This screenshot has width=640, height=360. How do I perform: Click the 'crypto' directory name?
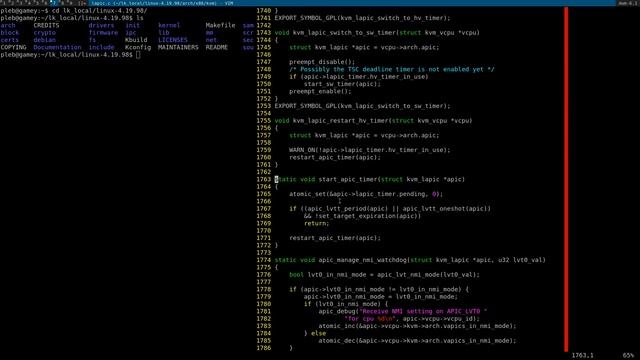tap(44, 33)
